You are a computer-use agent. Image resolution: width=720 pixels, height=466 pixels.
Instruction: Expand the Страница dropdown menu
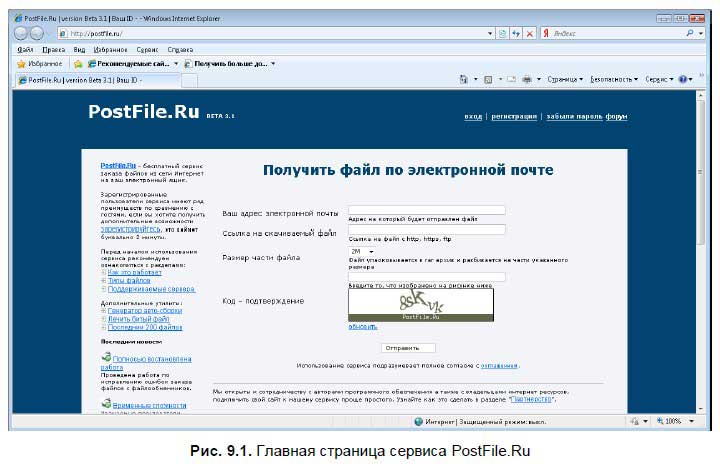tap(567, 78)
